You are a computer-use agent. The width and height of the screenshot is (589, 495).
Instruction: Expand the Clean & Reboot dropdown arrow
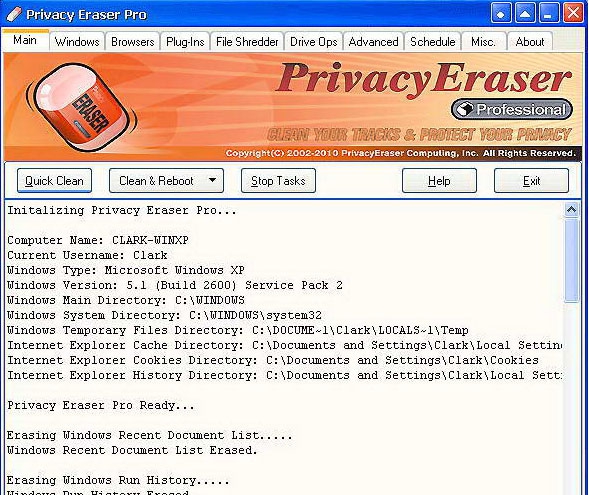(x=212, y=180)
